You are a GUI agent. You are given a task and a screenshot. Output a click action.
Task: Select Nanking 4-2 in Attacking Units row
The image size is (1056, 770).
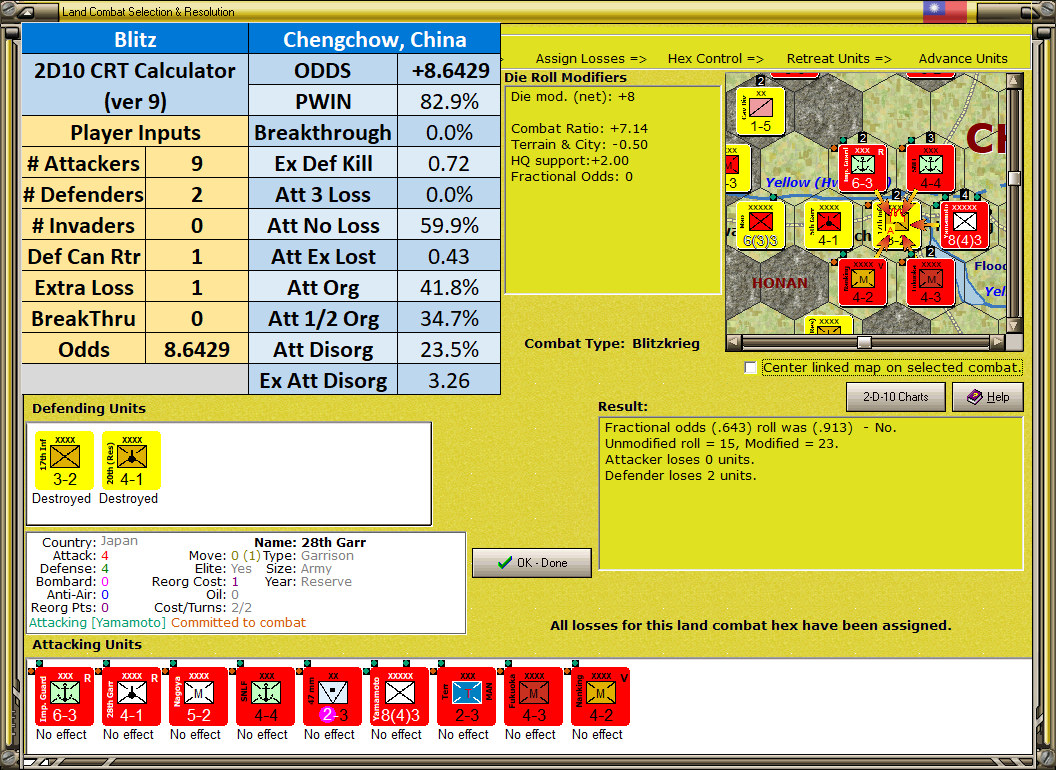600,697
